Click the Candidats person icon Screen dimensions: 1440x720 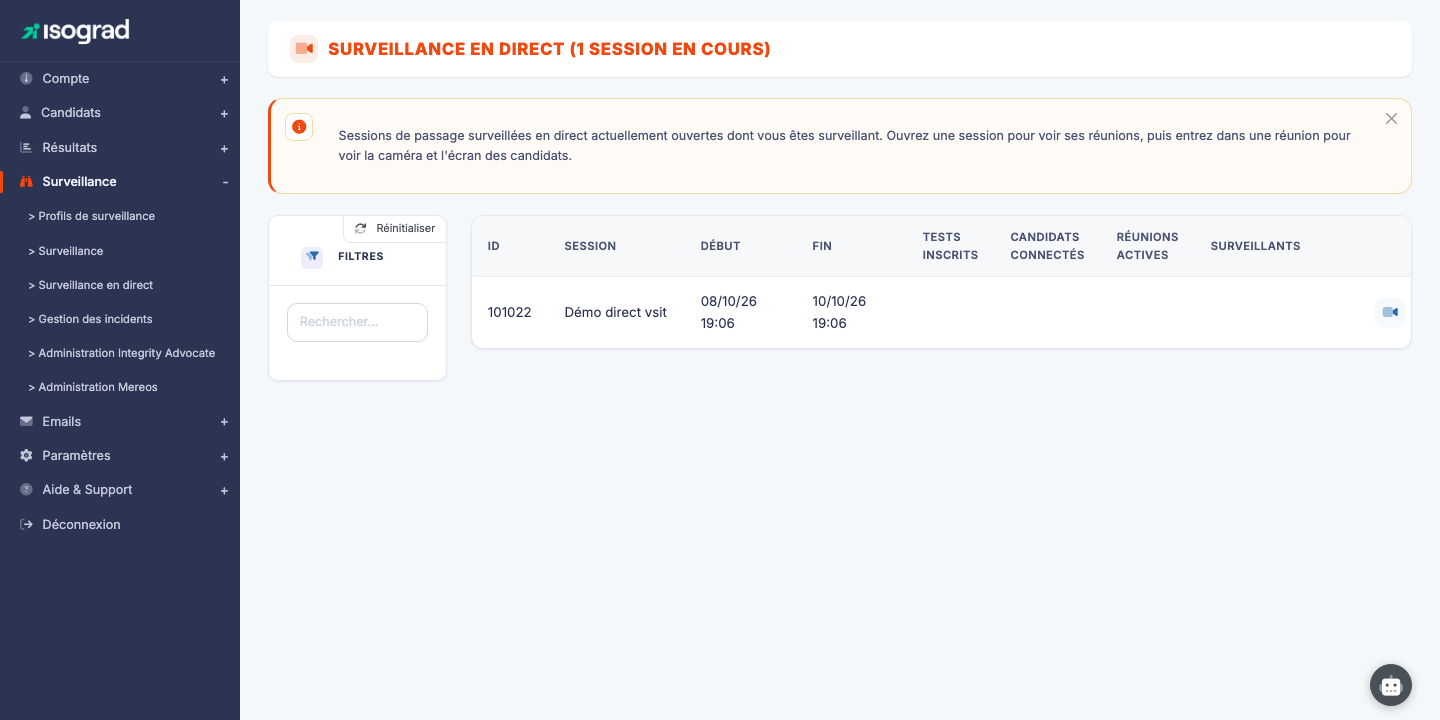(26, 113)
